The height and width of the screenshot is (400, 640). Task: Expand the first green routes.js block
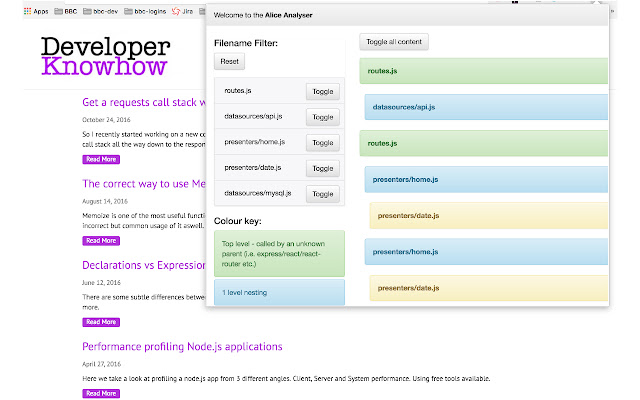[x=484, y=71]
